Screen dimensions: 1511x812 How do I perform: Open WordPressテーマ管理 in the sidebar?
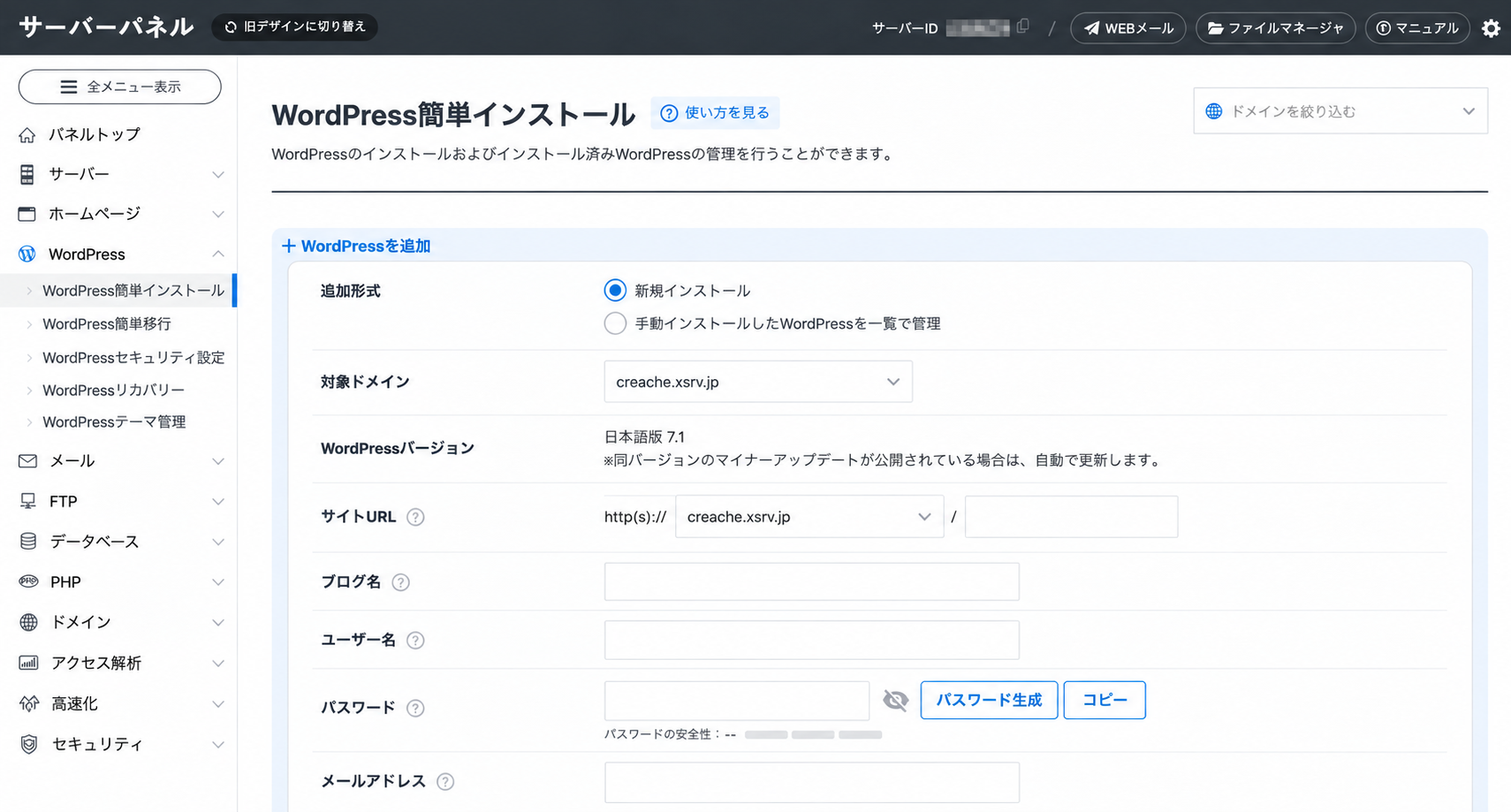(x=114, y=421)
